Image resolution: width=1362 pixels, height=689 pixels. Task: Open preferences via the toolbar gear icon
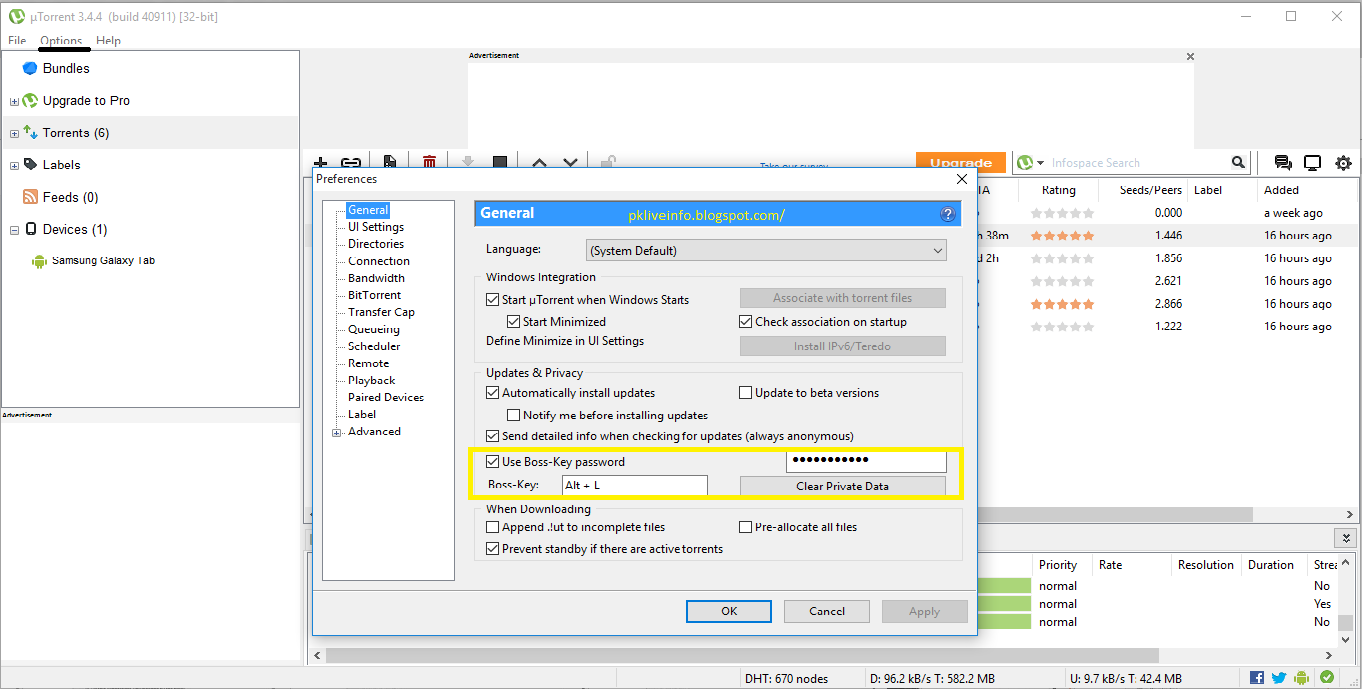click(x=1343, y=163)
